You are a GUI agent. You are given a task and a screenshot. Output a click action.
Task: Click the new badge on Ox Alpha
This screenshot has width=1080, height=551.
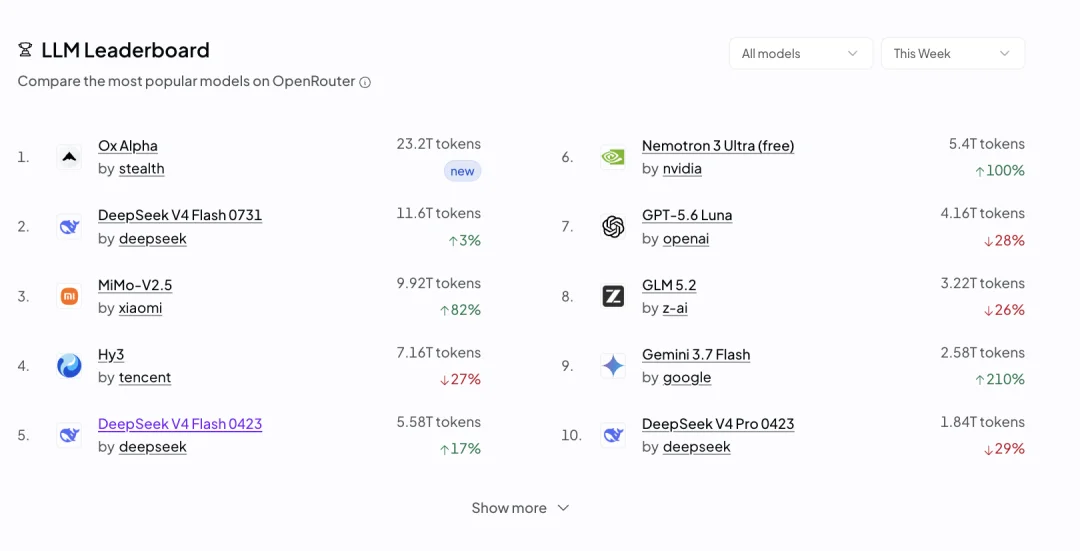point(462,171)
